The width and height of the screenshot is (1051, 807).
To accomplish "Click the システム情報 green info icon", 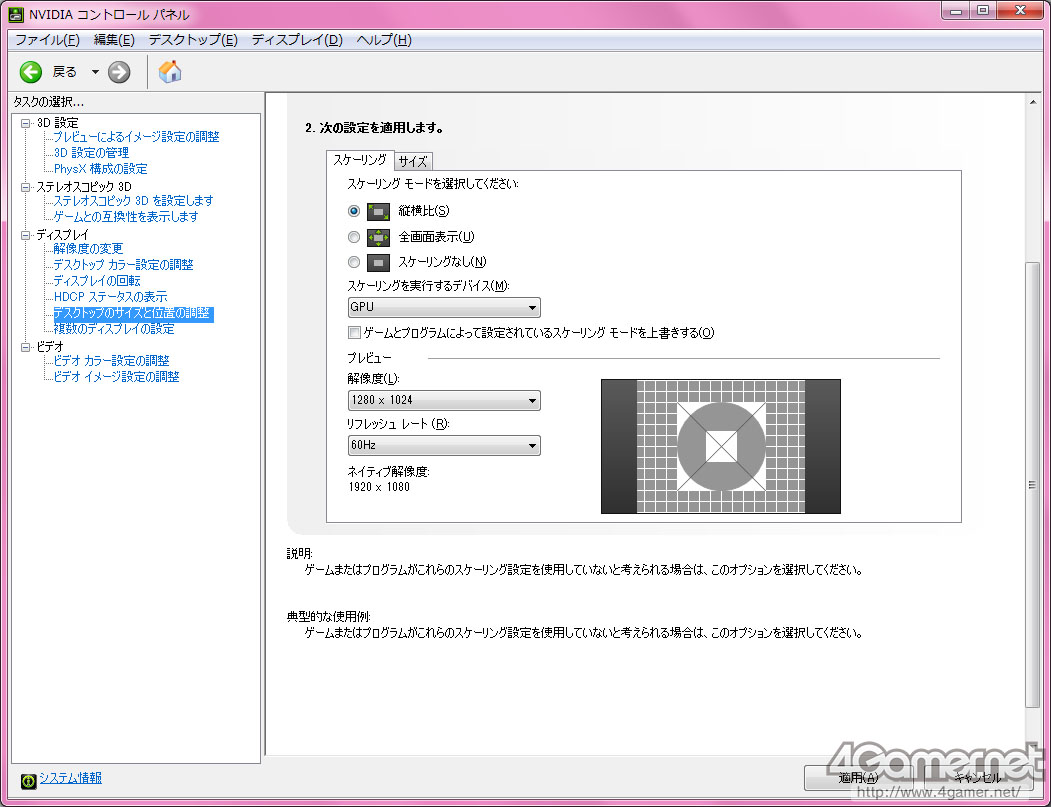I will [28, 781].
